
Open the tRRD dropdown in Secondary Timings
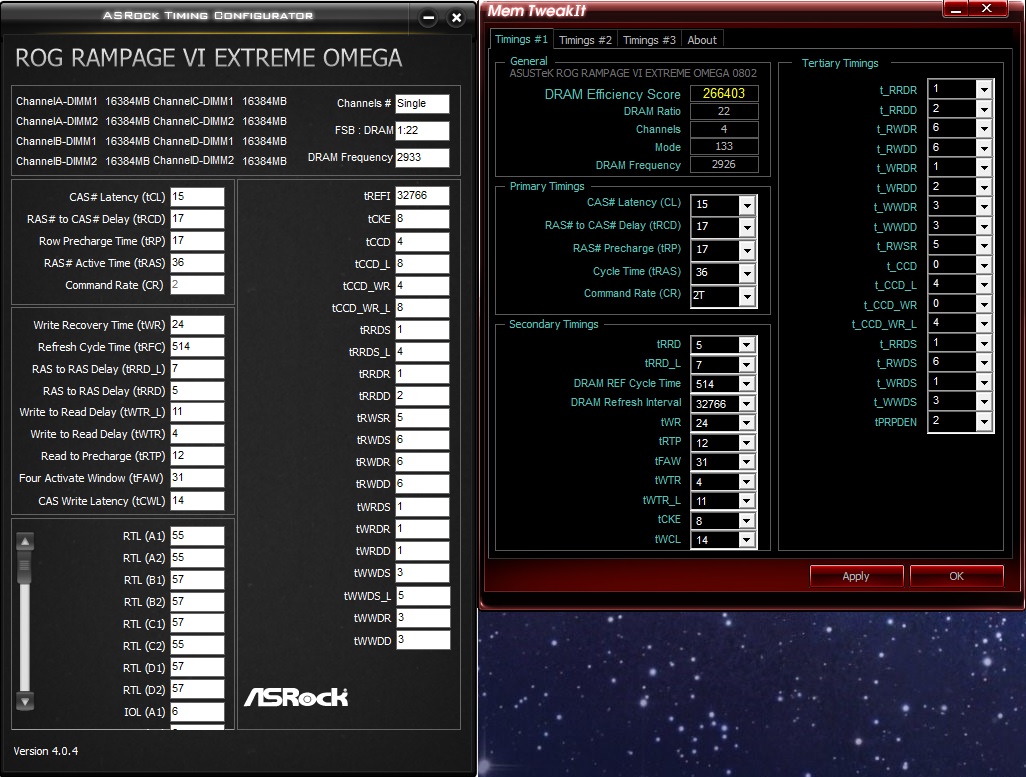pos(747,344)
